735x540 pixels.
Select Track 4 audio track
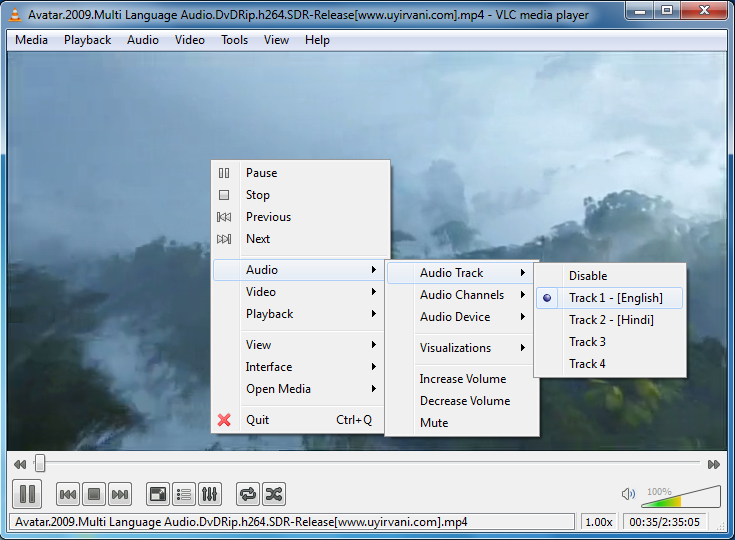tap(609, 364)
